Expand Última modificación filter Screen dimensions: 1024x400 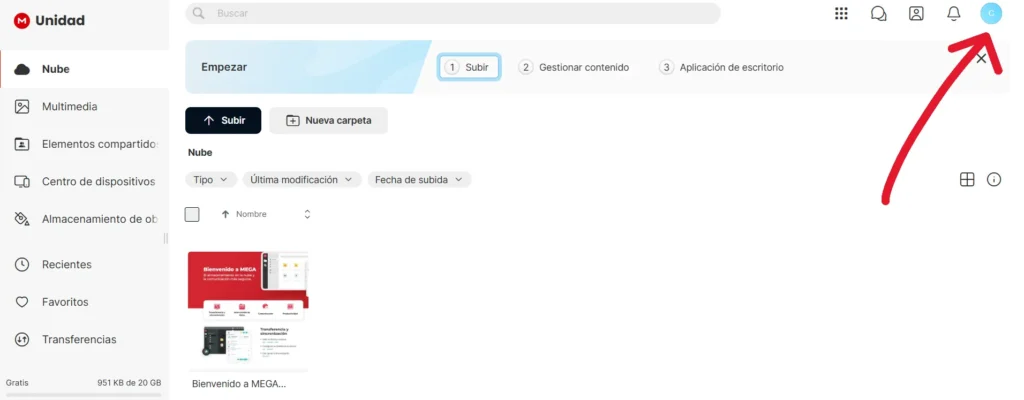[x=302, y=179]
